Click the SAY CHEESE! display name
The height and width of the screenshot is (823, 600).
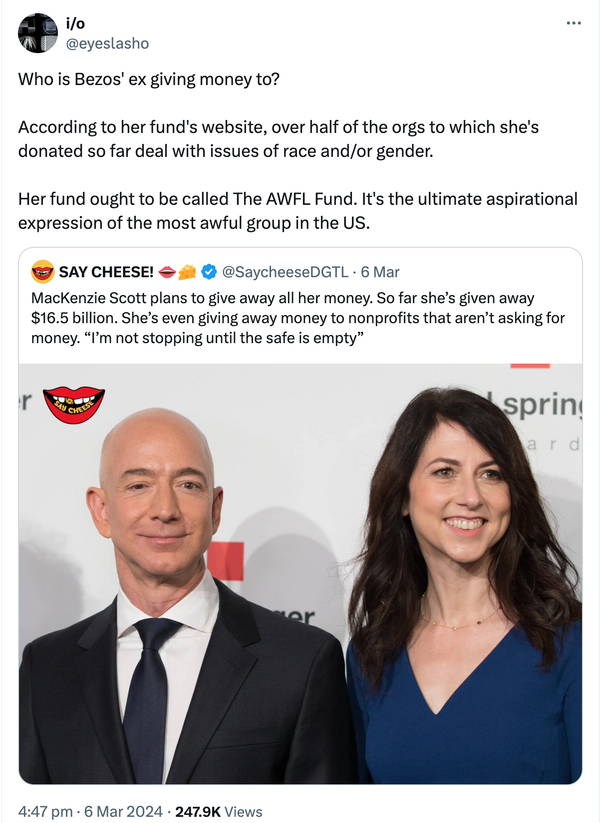(106, 272)
